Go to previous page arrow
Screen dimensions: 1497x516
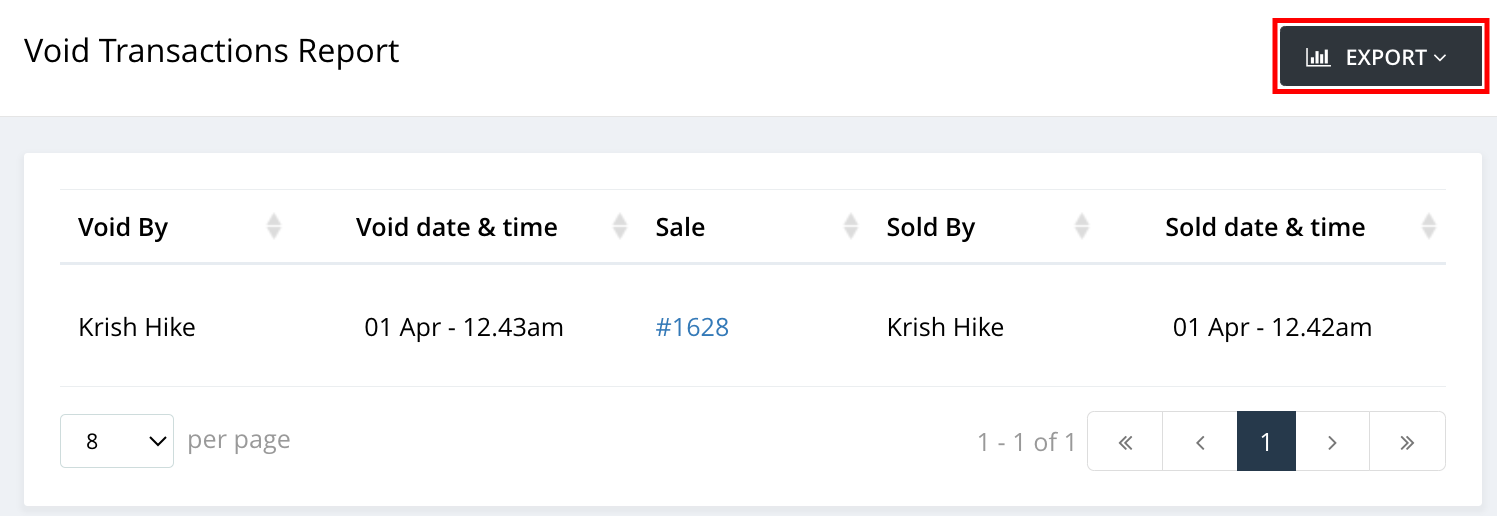[1200, 441]
